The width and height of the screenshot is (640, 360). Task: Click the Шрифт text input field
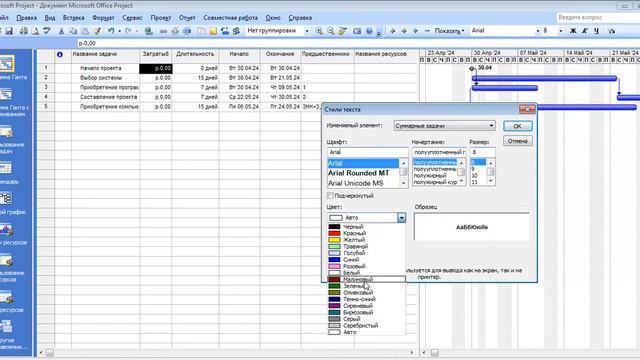367,152
